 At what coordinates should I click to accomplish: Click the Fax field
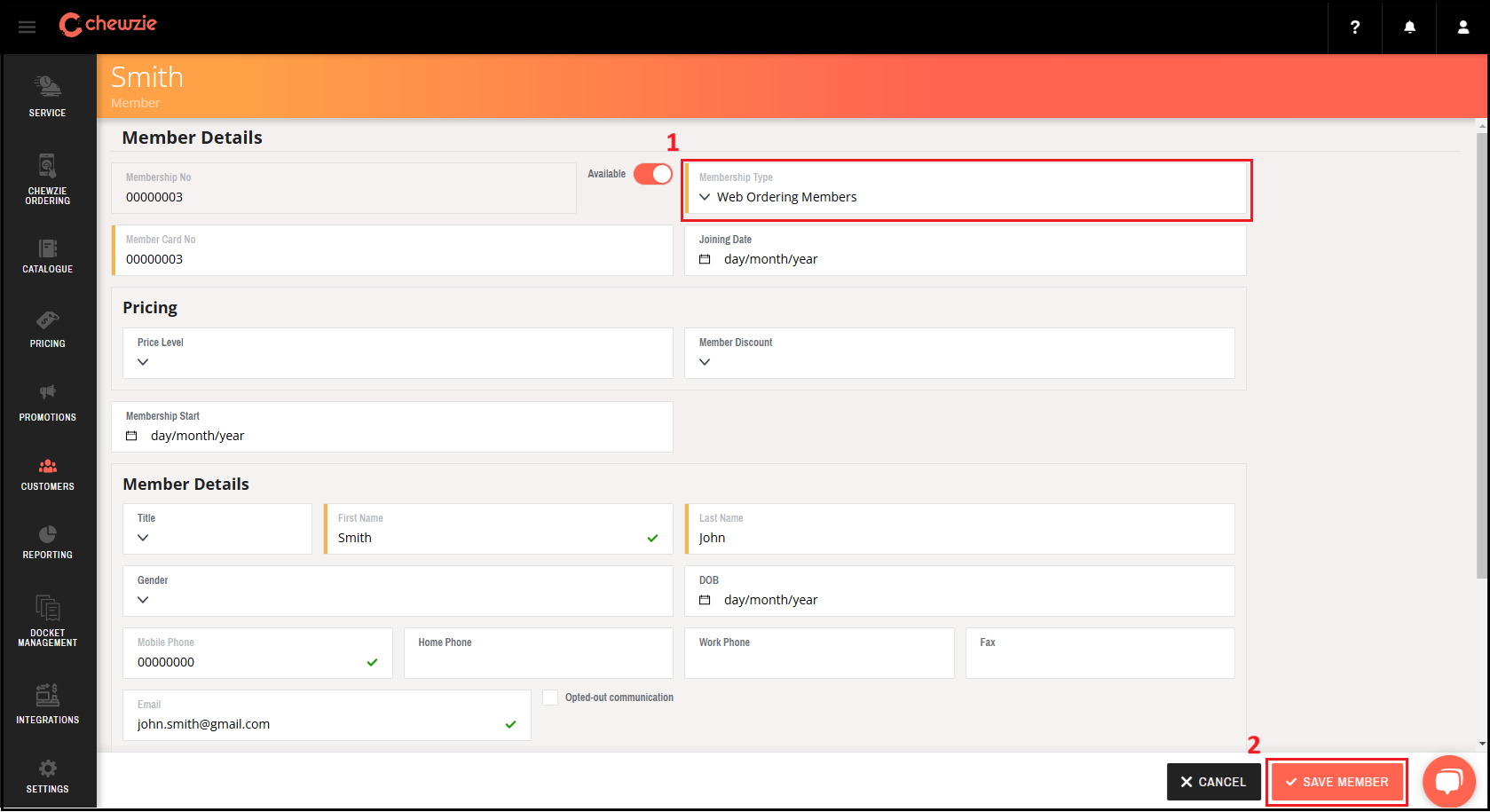1100,653
